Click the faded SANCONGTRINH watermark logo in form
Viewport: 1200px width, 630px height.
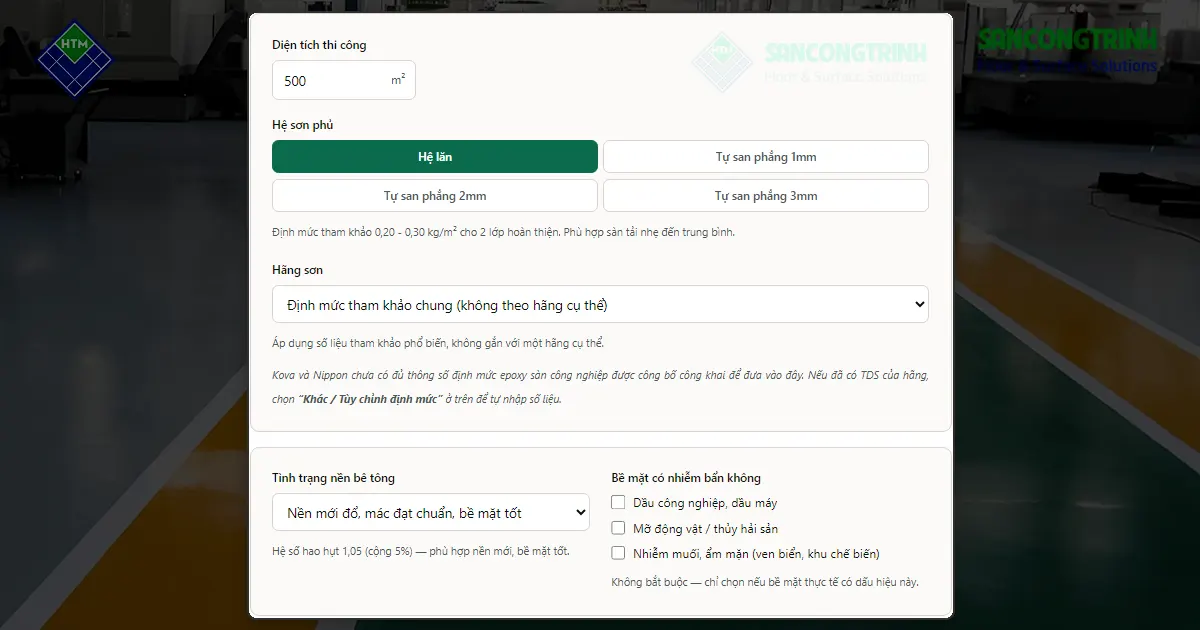tap(809, 61)
